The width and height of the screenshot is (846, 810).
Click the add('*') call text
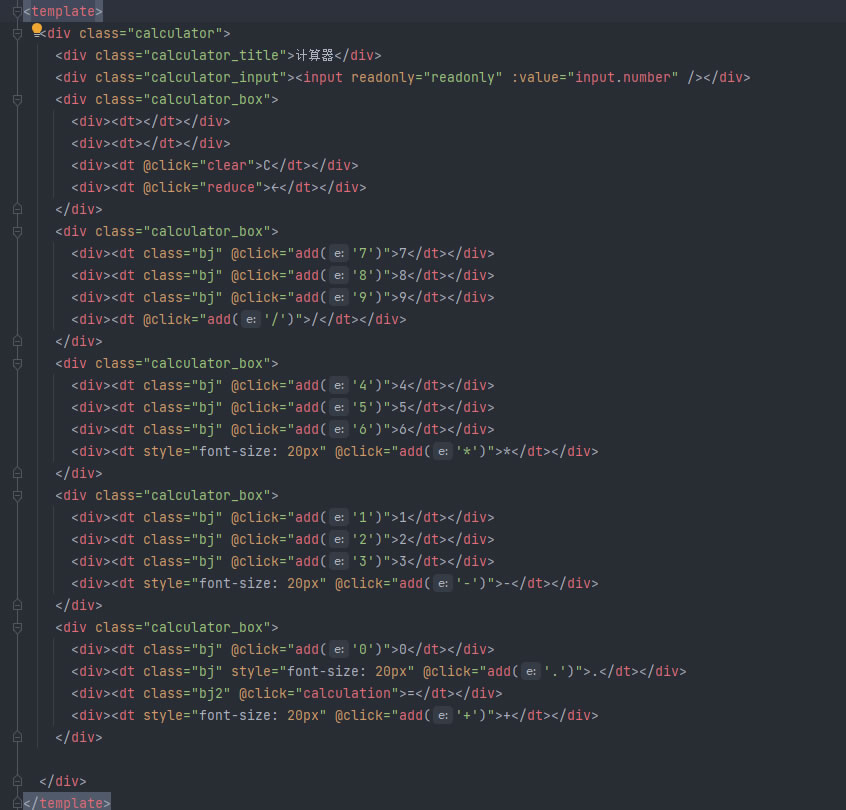click(x=443, y=452)
